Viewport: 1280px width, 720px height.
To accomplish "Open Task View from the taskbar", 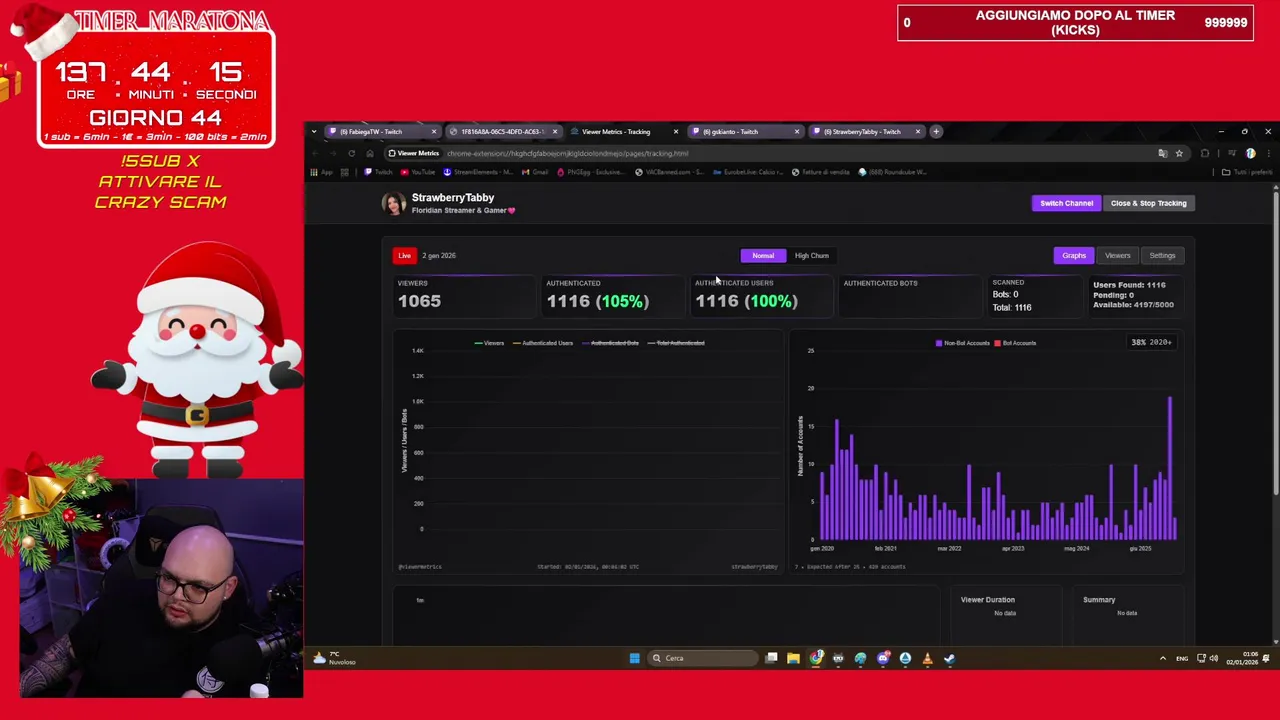I will 771,658.
